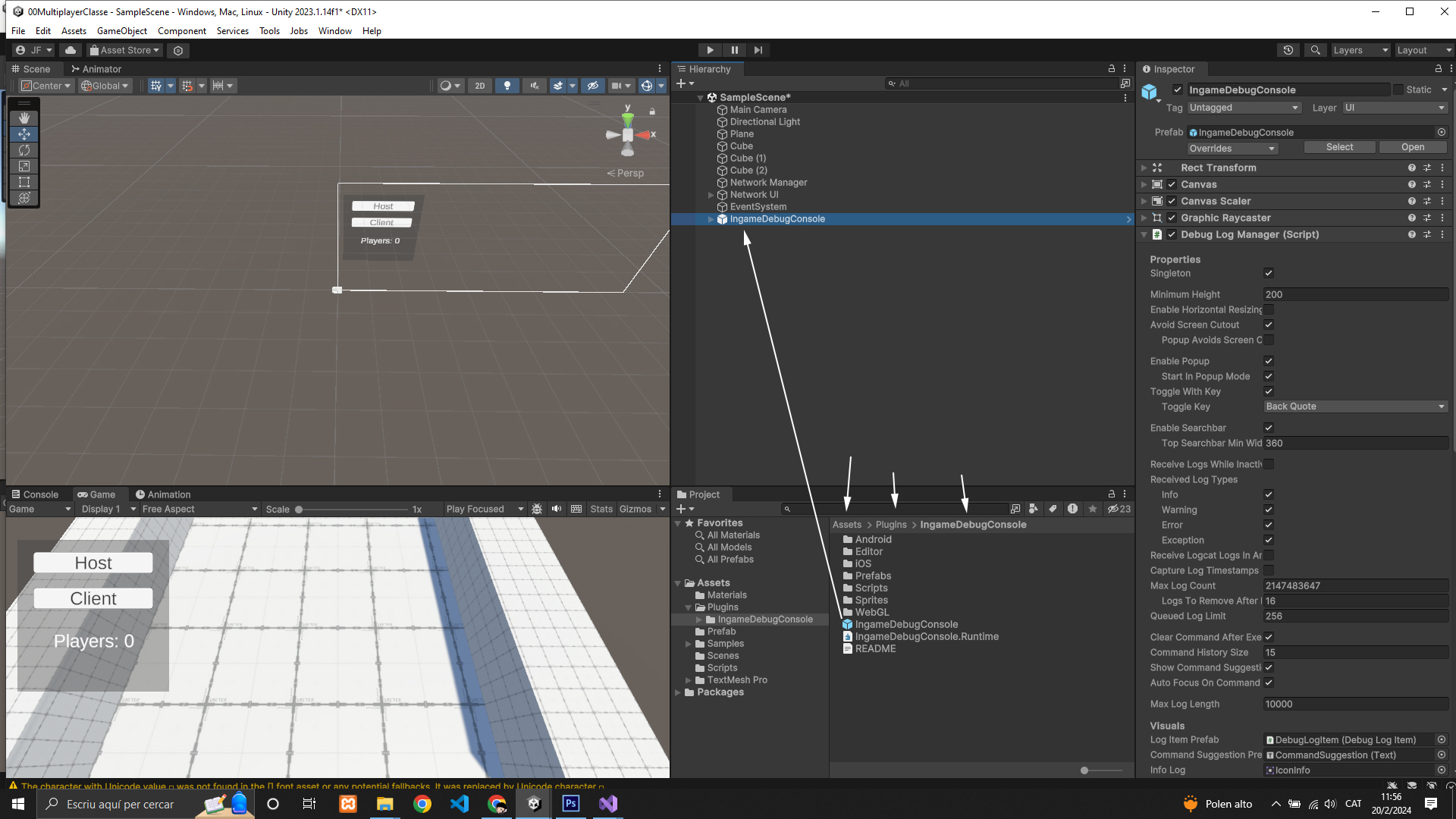1456x819 pixels.
Task: Toggle the Static checkbox in Inspector
Action: [1398, 89]
